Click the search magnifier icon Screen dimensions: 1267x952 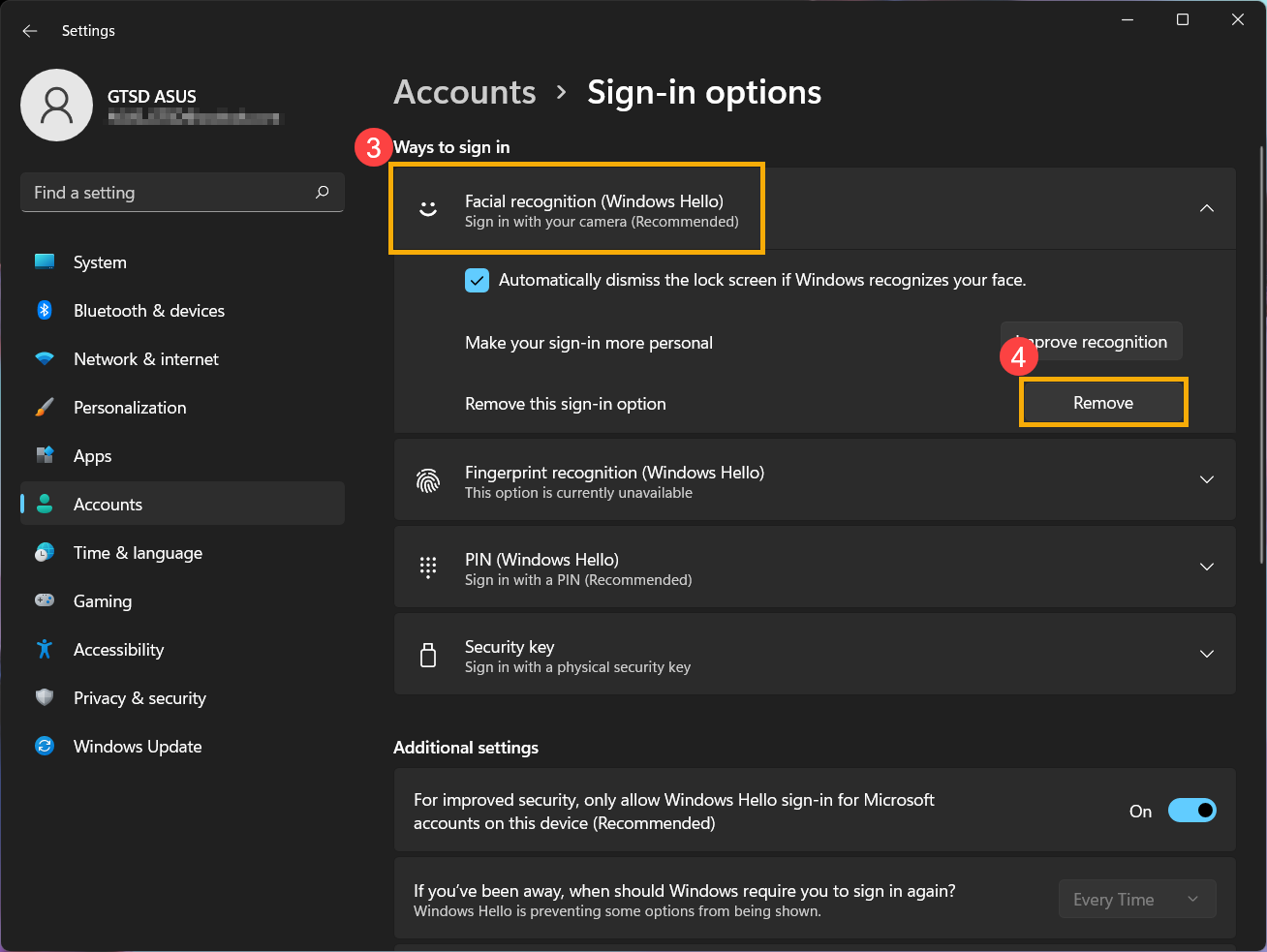point(323,192)
